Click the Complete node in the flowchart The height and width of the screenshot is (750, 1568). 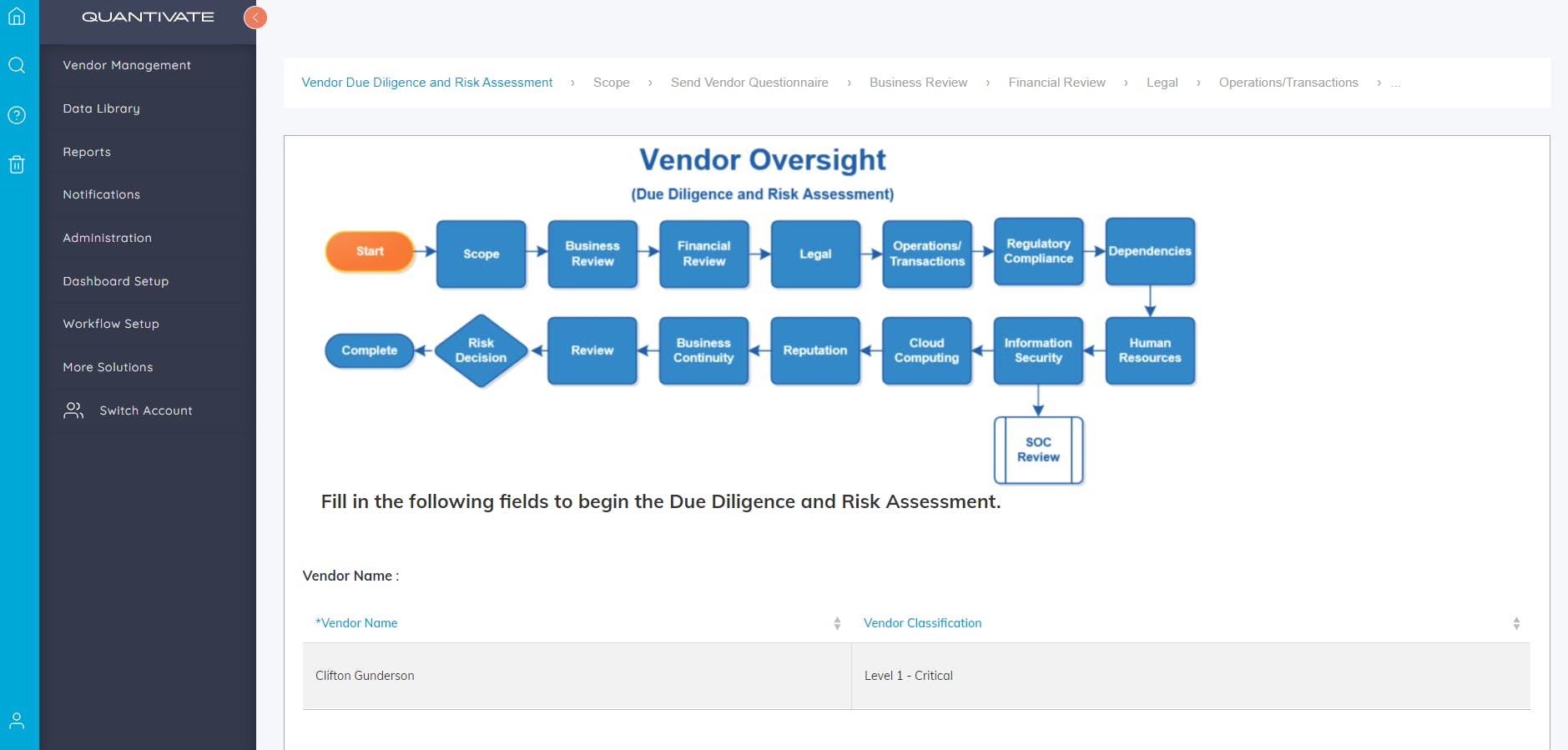click(370, 350)
